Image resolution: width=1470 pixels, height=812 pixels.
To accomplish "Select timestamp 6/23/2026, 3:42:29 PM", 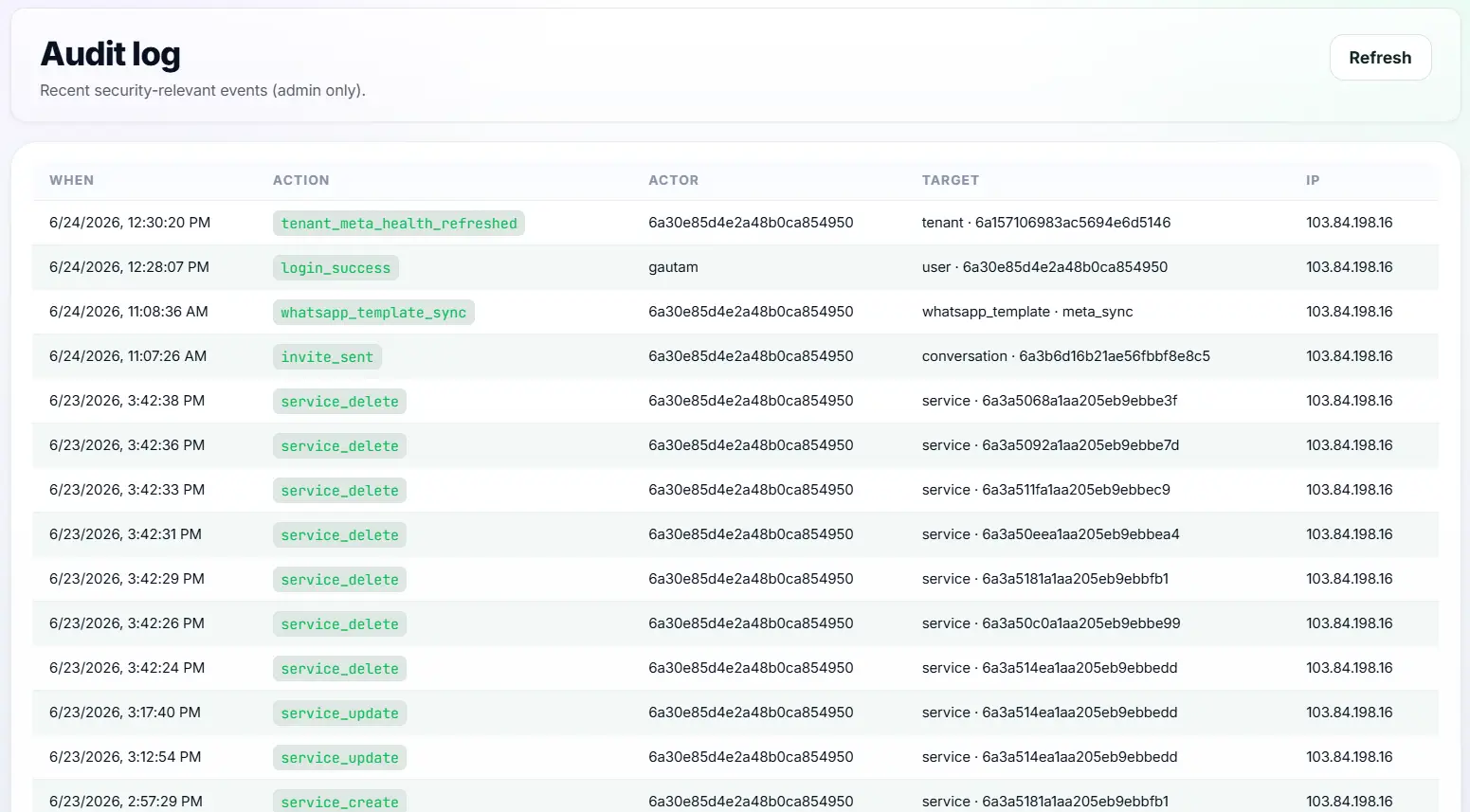I will coord(127,579).
